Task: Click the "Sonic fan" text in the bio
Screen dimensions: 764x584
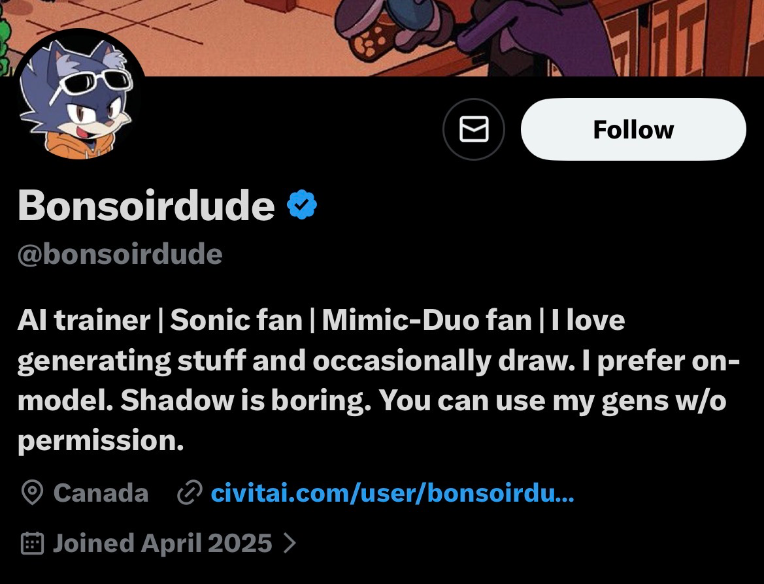Action: 236,320
